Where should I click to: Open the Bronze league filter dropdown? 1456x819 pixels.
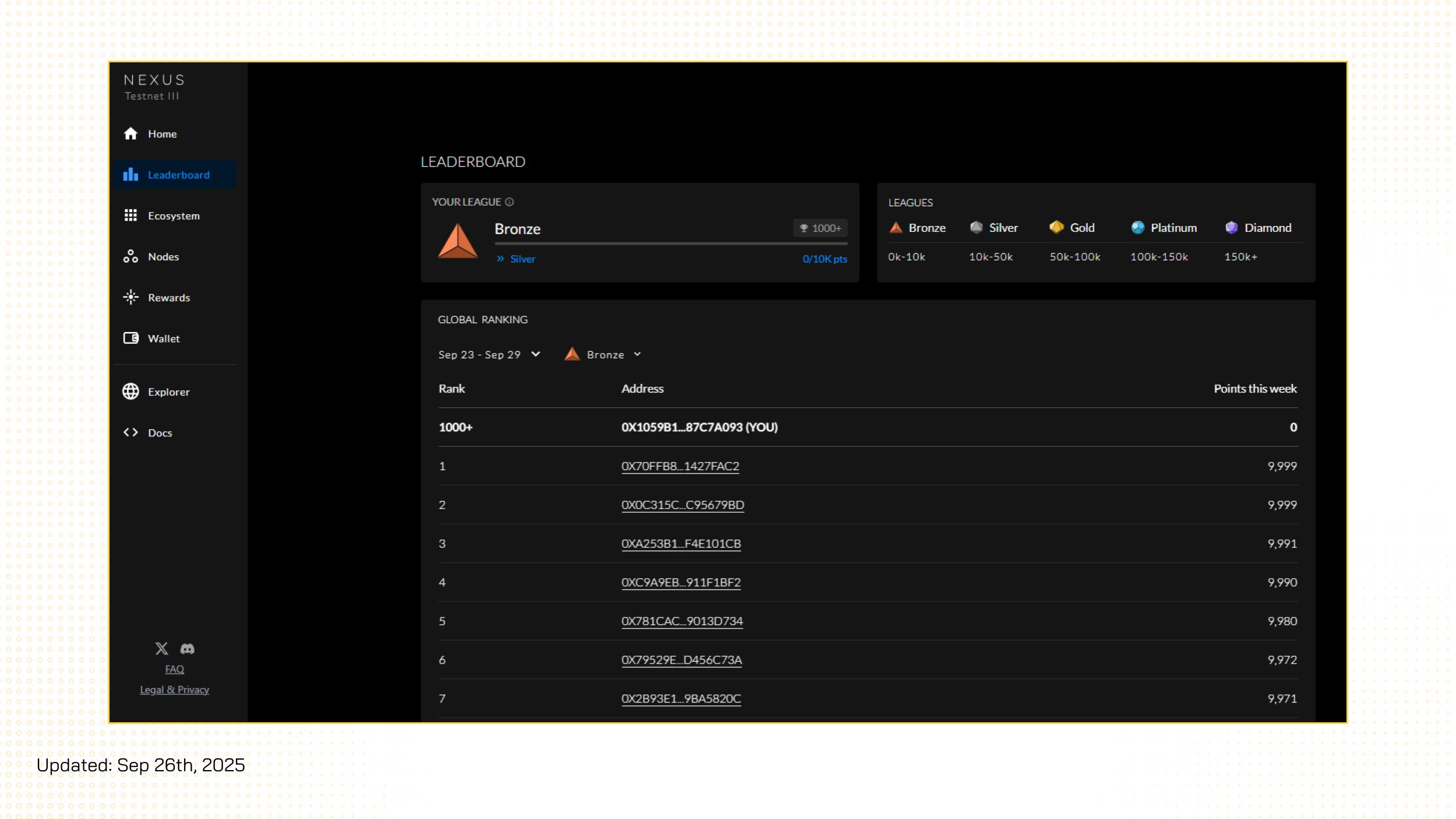[x=603, y=355]
